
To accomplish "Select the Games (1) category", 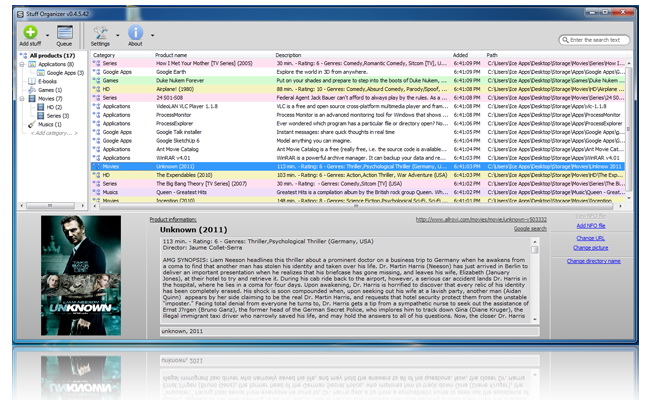I will [x=50, y=90].
